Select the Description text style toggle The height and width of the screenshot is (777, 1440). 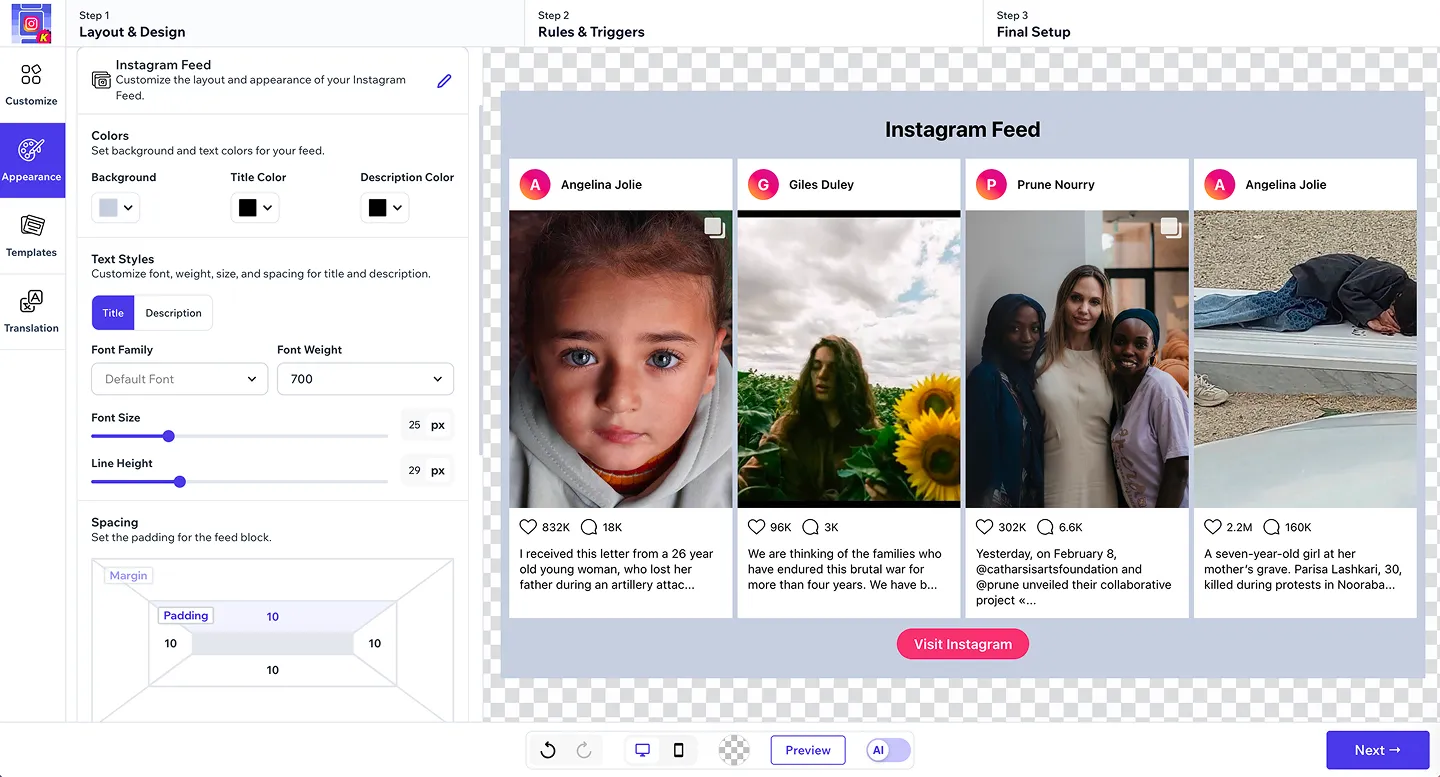click(x=173, y=313)
